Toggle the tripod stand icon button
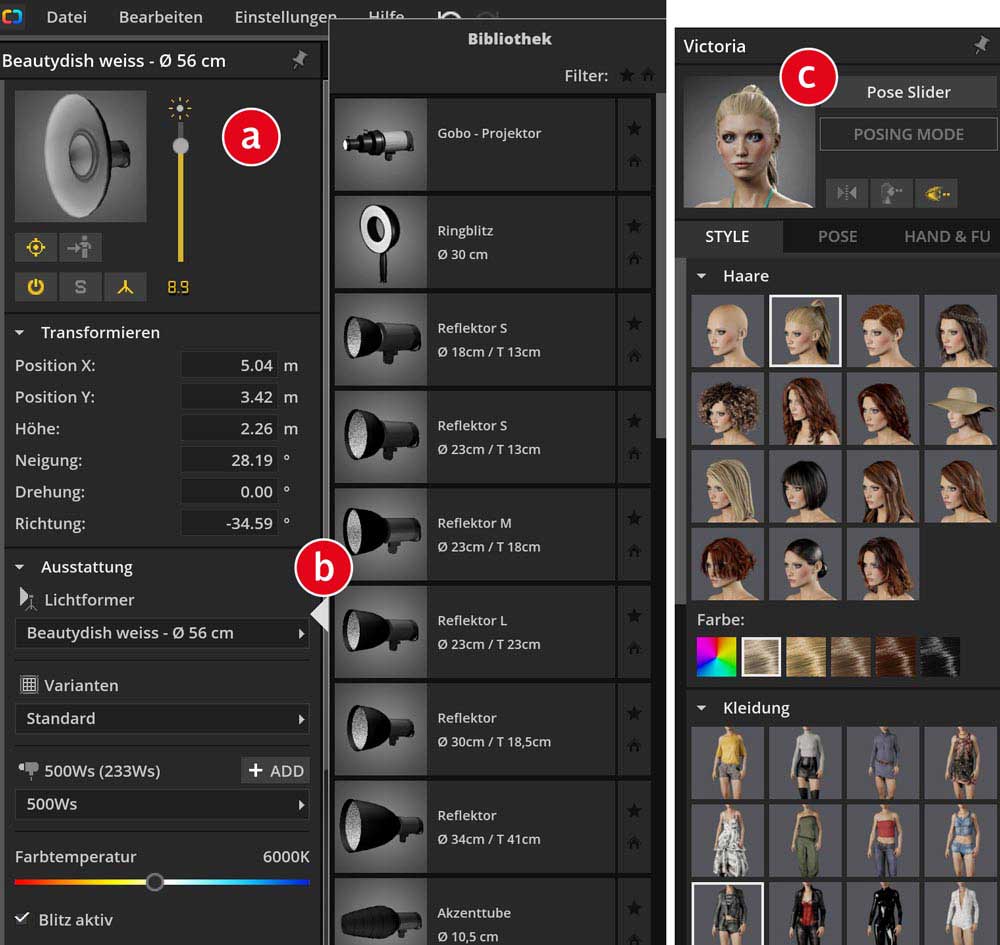 tap(125, 287)
